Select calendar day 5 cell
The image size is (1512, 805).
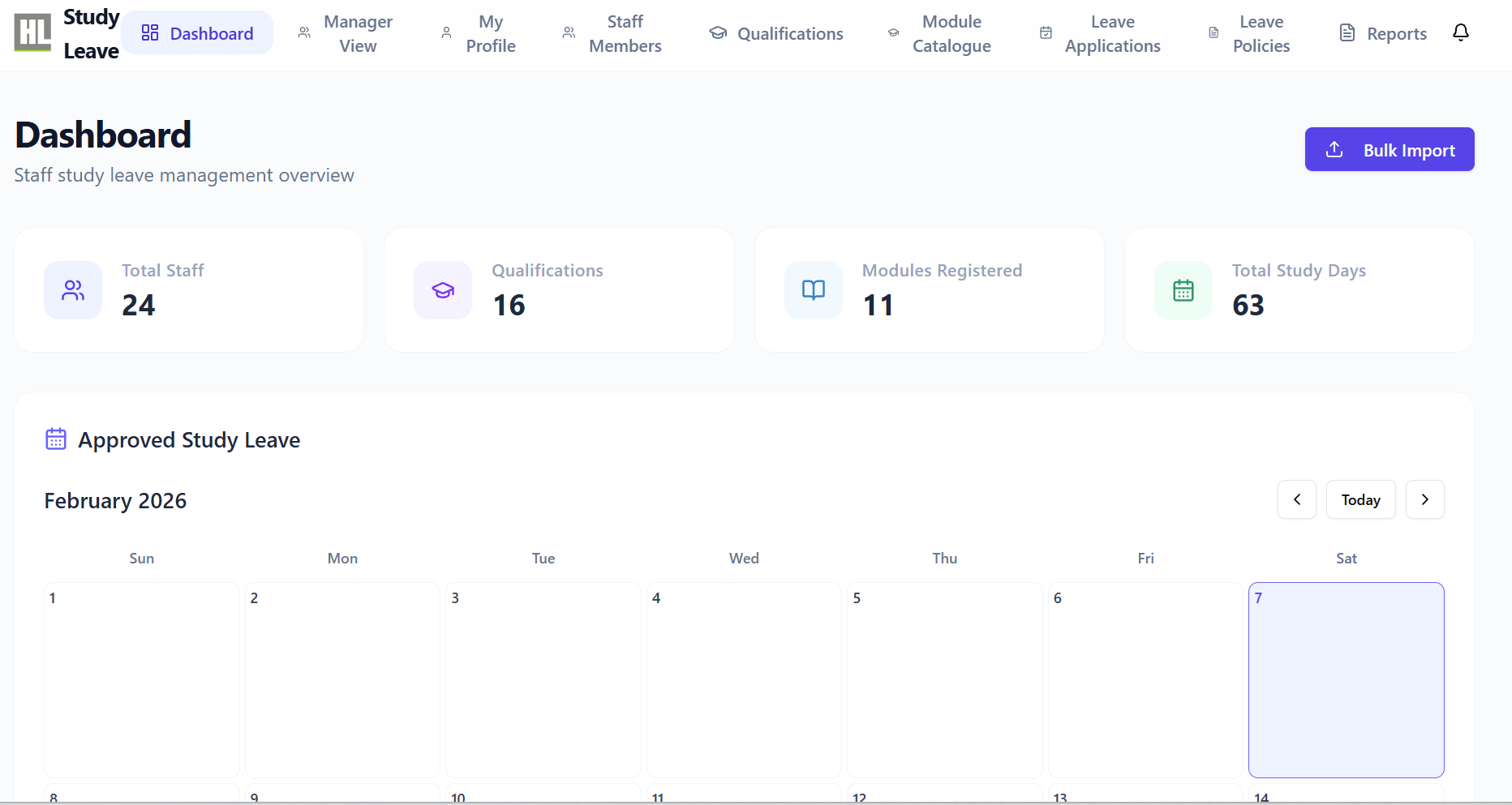point(945,680)
